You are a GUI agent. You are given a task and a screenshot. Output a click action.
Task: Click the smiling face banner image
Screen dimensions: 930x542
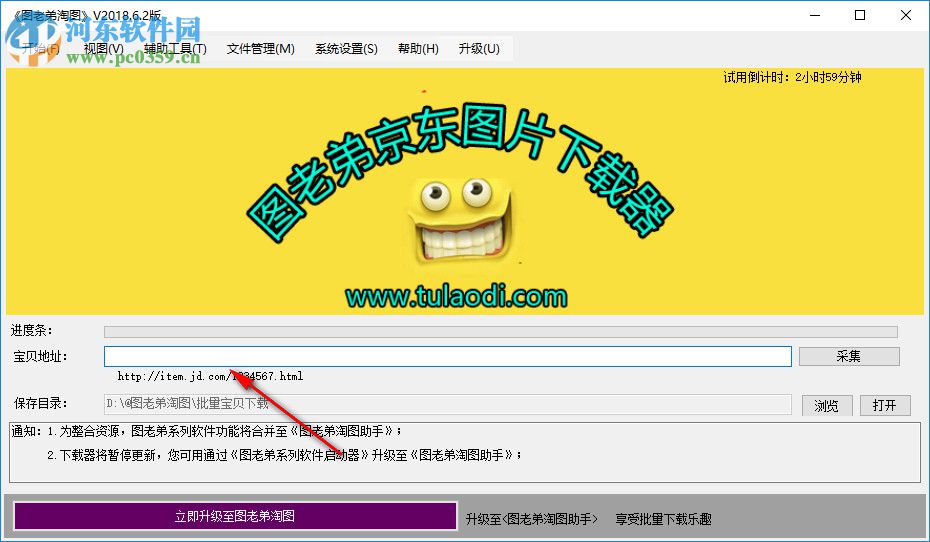[x=460, y=221]
